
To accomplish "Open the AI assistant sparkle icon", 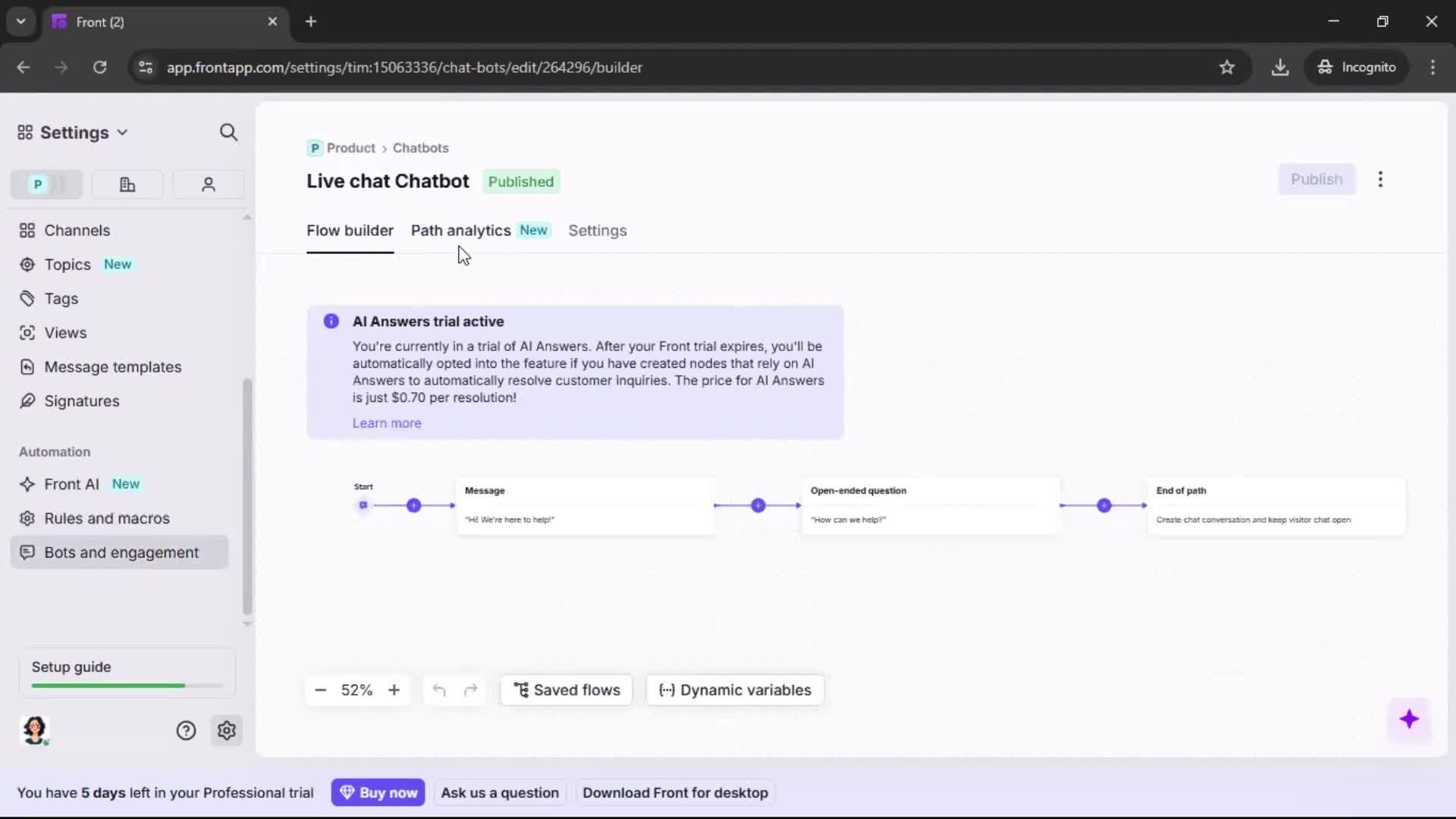I will (x=1410, y=720).
